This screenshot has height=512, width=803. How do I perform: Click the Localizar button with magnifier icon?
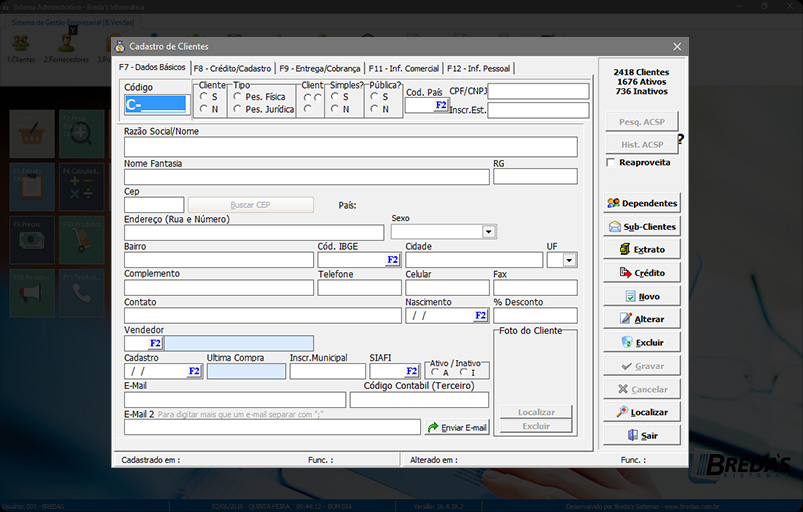[641, 412]
